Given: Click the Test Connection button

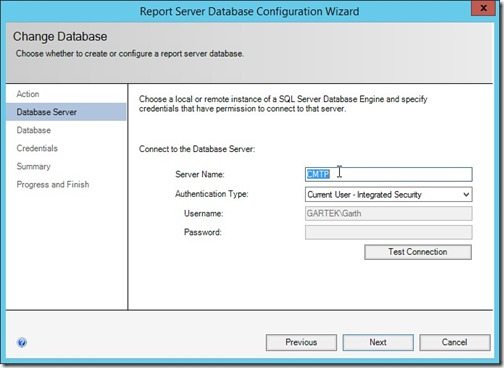Looking at the screenshot, I should point(418,252).
